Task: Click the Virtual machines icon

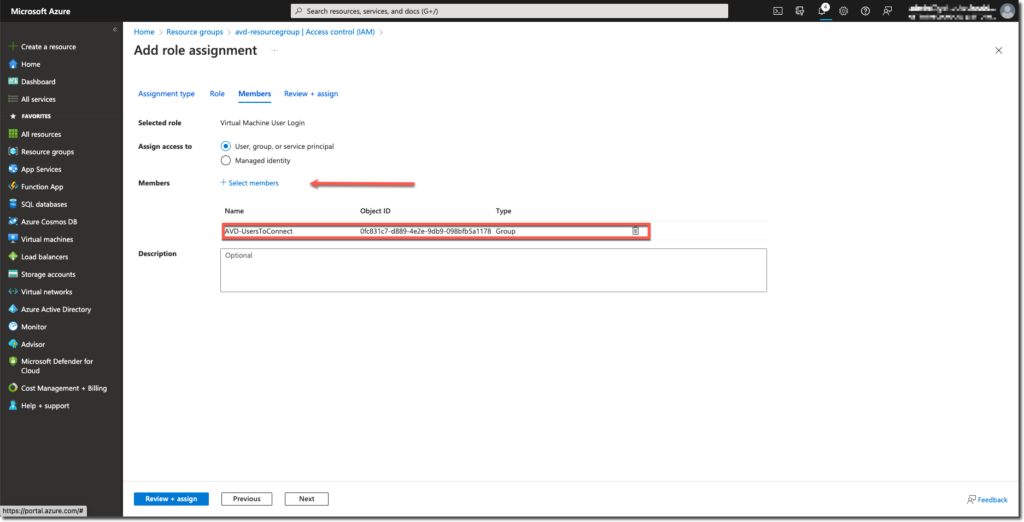Action: [12, 239]
